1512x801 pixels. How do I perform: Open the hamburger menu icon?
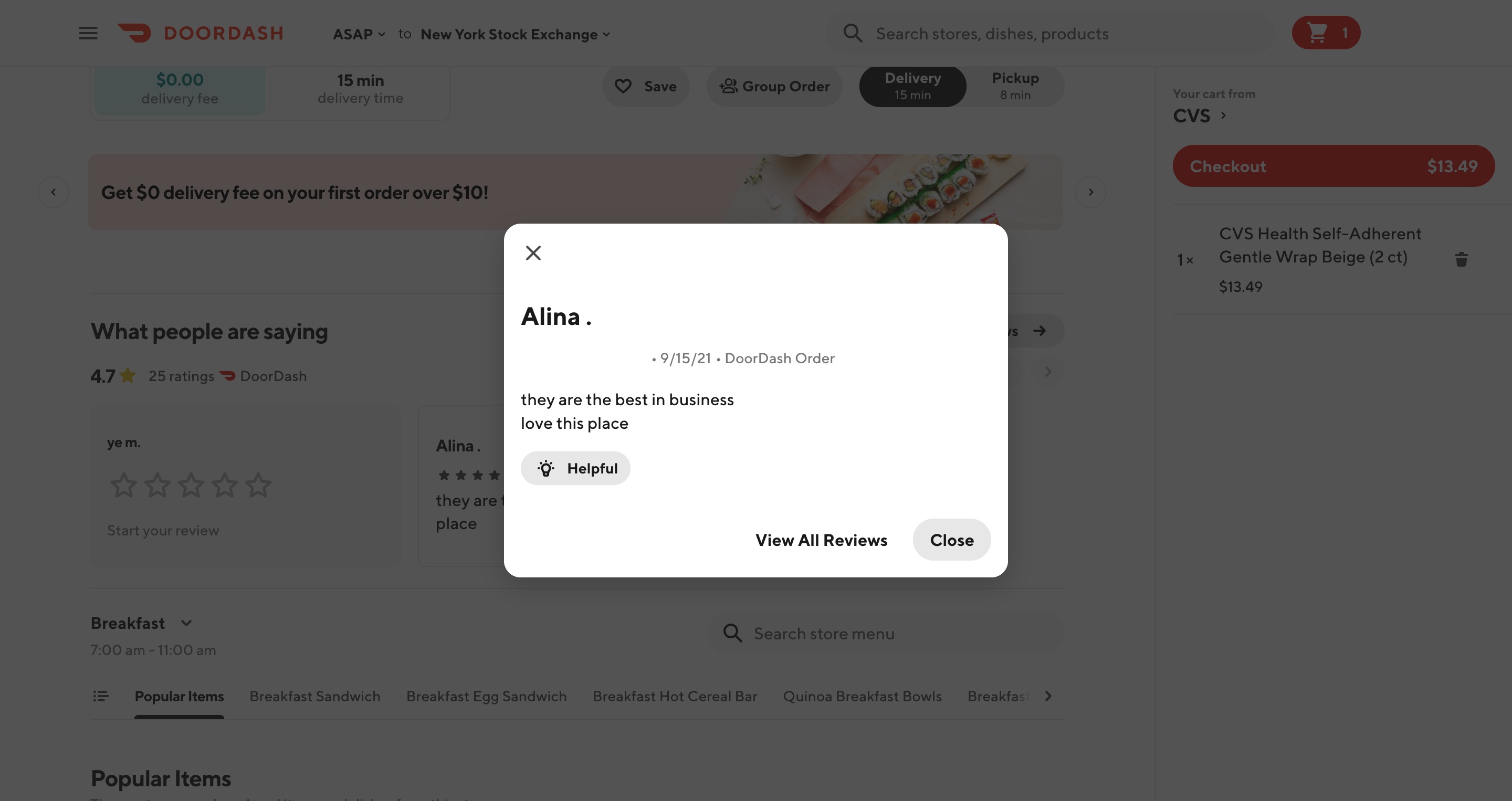88,34
